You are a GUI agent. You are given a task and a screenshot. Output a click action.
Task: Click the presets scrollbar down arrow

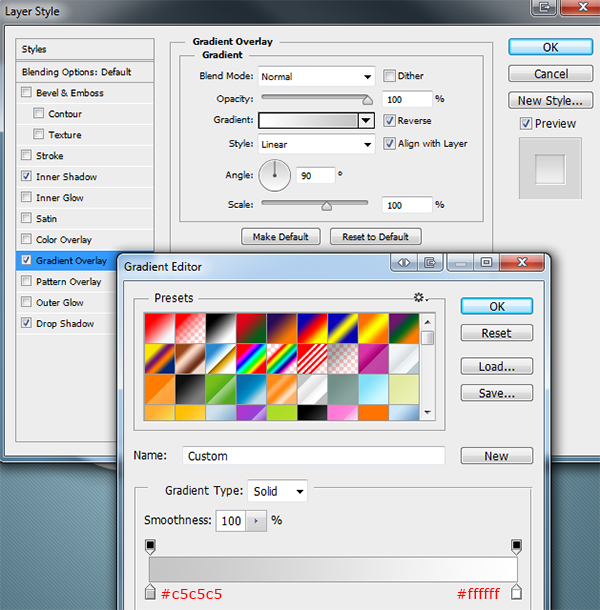point(428,412)
